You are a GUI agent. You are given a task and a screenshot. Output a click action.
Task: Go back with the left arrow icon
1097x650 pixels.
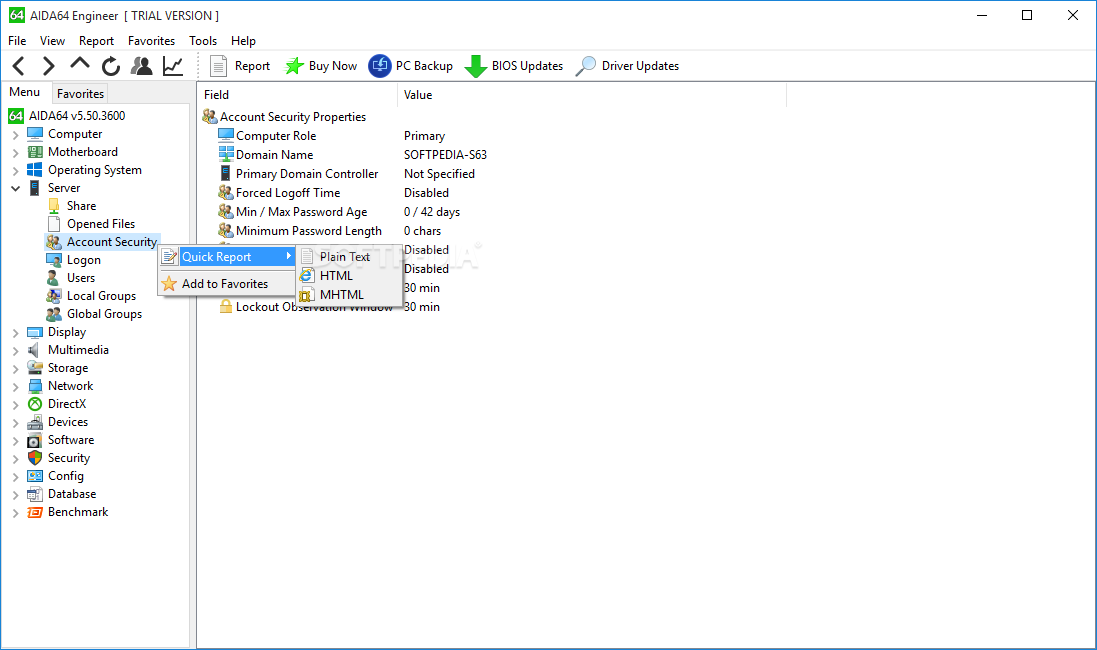[x=19, y=66]
